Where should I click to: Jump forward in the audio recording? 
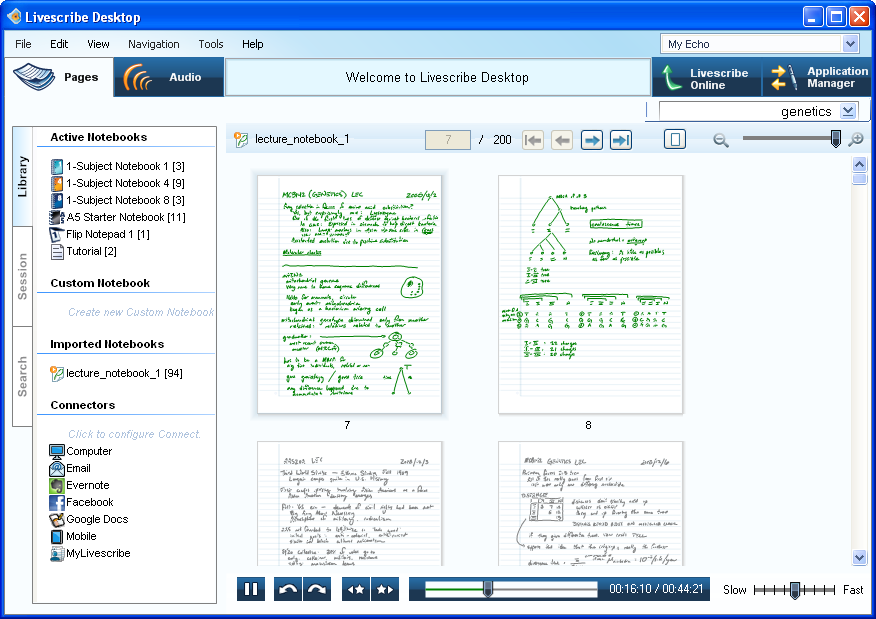coord(317,589)
